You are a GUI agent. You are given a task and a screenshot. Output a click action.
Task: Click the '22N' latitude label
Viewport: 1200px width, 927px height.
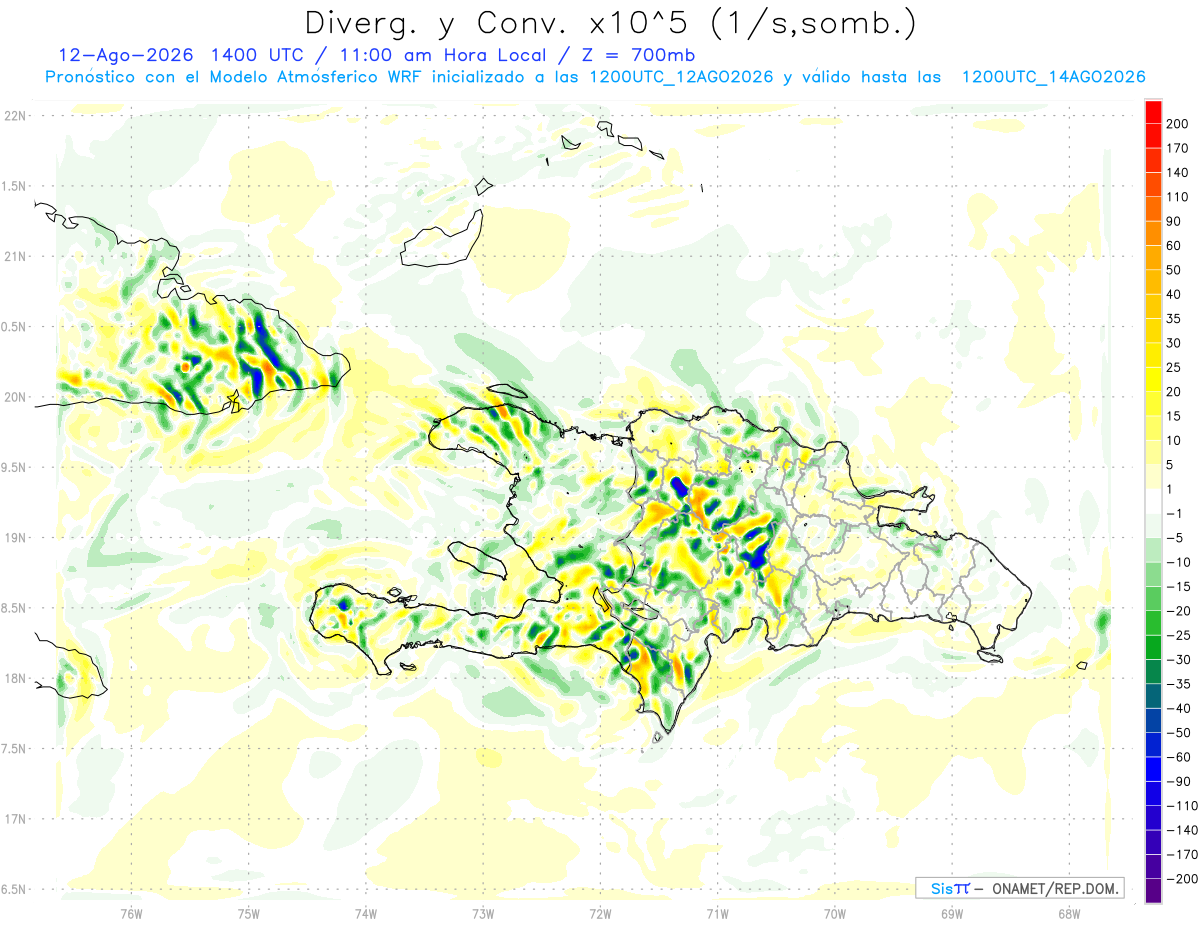tap(14, 116)
